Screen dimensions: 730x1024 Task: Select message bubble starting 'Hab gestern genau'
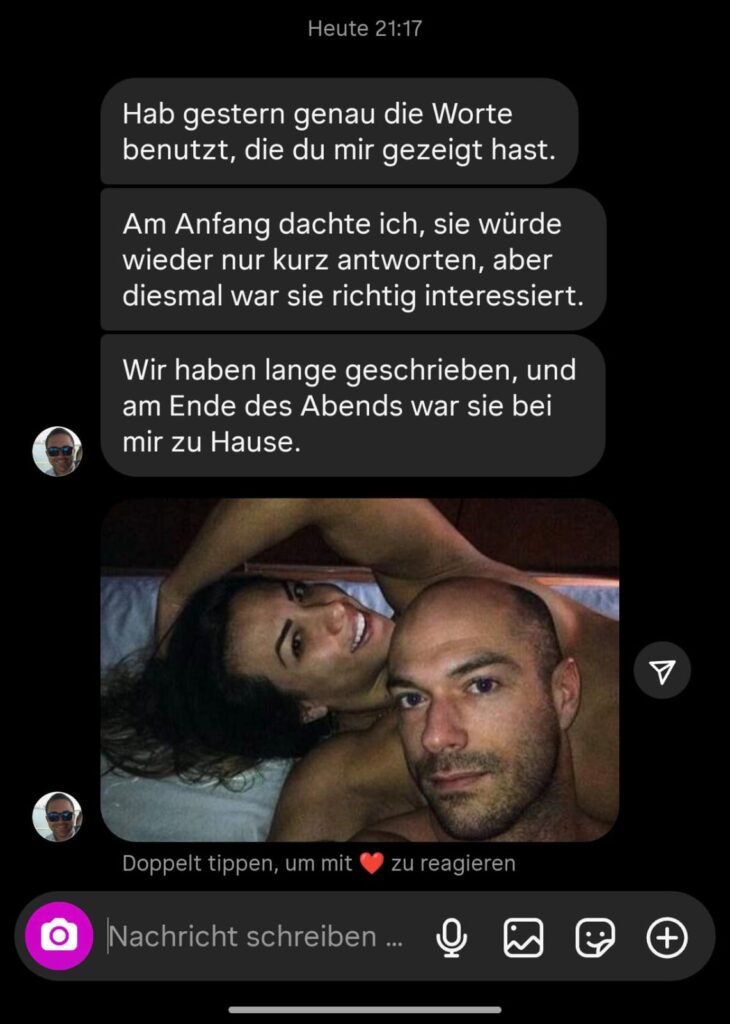tap(340, 131)
